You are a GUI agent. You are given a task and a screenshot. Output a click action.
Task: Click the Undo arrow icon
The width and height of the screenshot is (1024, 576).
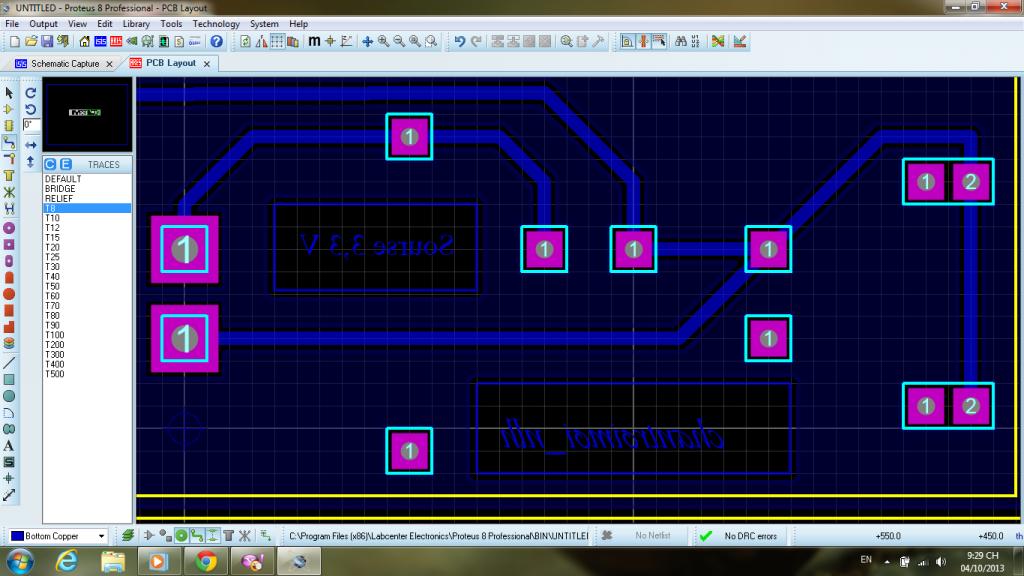pos(459,42)
